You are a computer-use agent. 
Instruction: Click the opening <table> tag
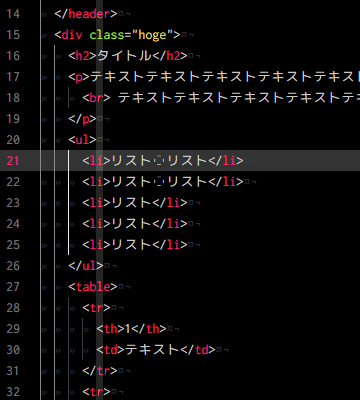pos(93,287)
